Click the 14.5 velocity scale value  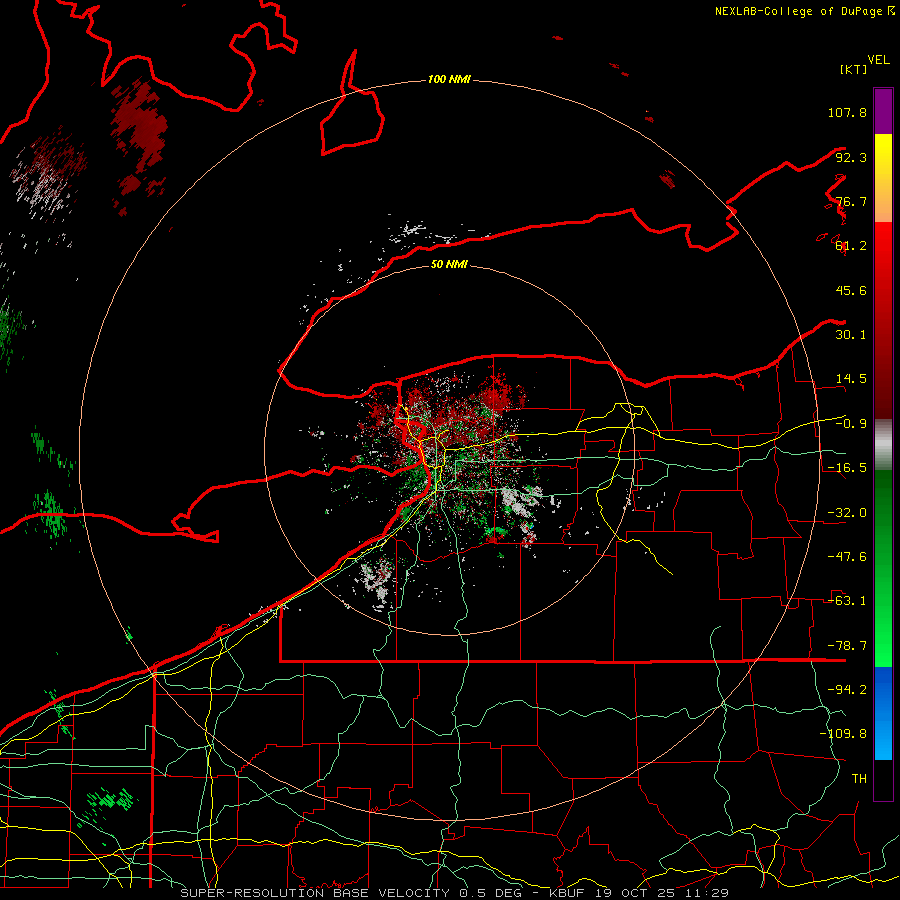coord(851,379)
